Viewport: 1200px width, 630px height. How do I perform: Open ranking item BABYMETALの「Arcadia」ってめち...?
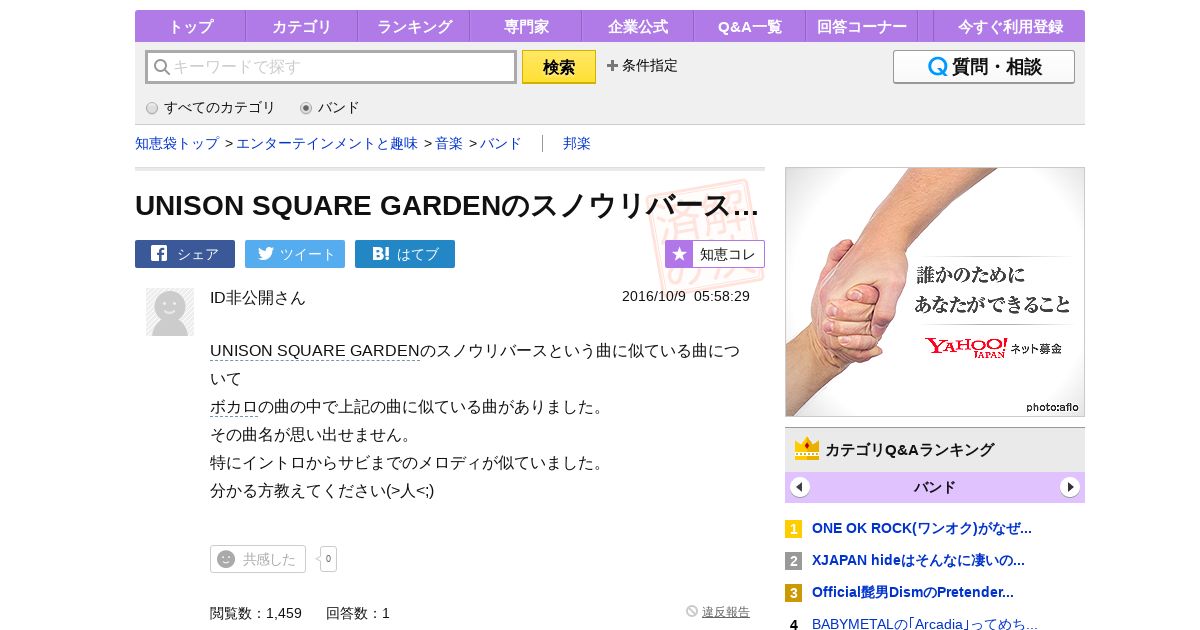click(925, 624)
